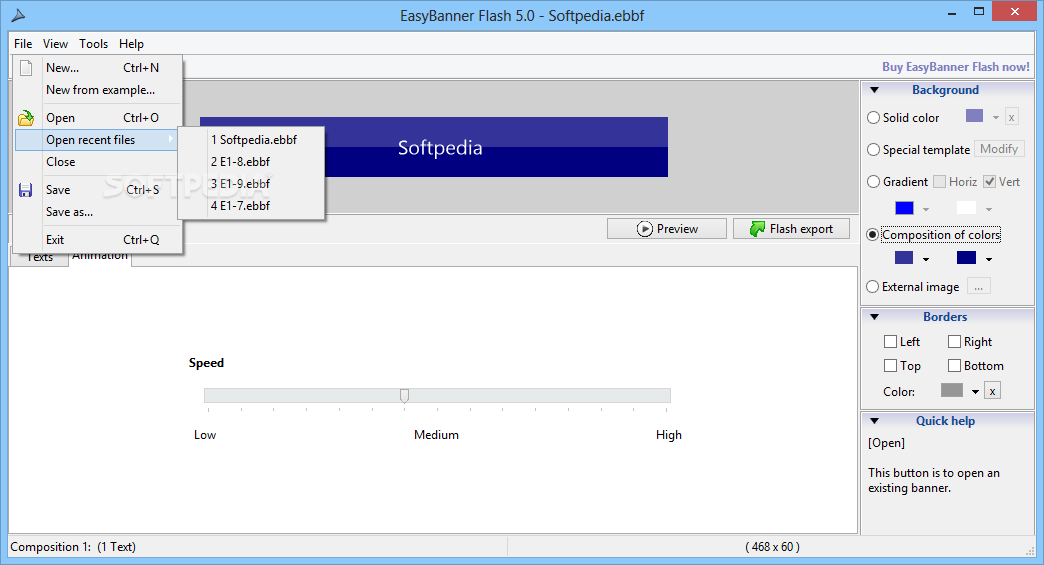
Task: Toggle the Horiz gradient checkbox
Action: pyautogui.click(x=939, y=182)
